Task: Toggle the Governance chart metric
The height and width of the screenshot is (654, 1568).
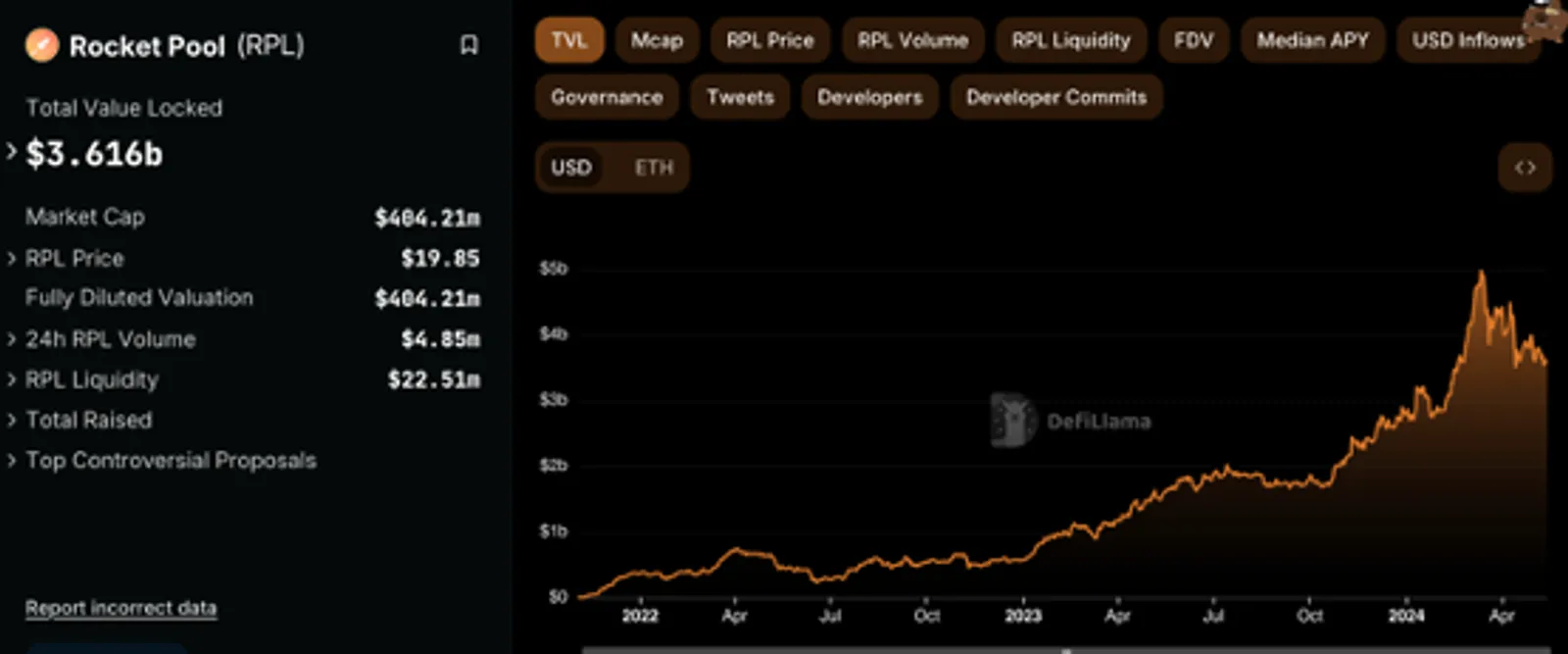Action: coord(607,97)
